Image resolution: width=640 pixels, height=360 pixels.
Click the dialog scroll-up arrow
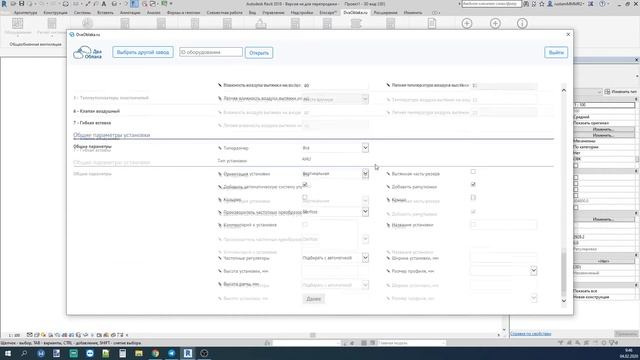pyautogui.click(x=564, y=90)
